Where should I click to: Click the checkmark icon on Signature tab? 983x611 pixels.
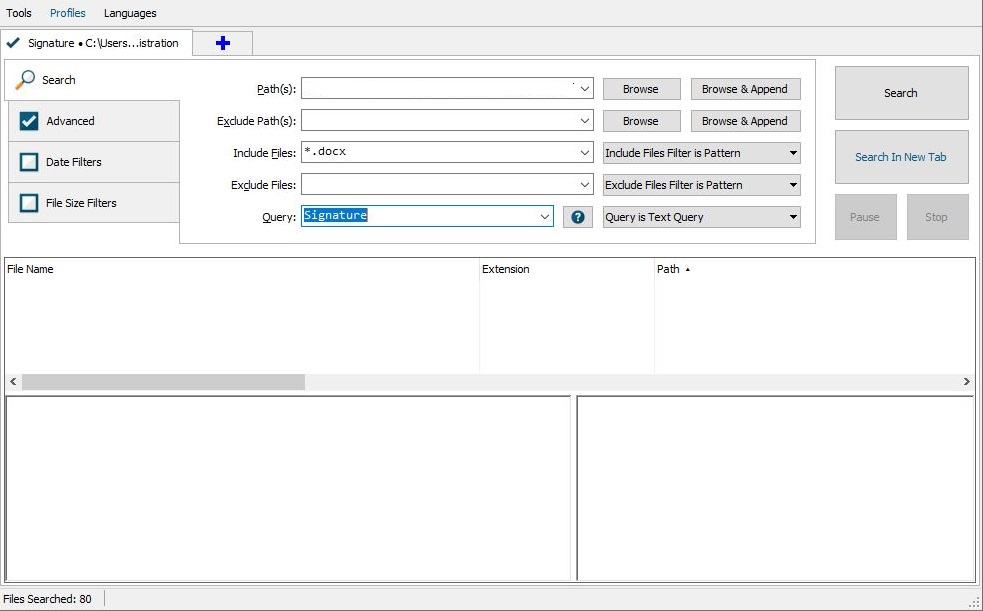pos(14,43)
